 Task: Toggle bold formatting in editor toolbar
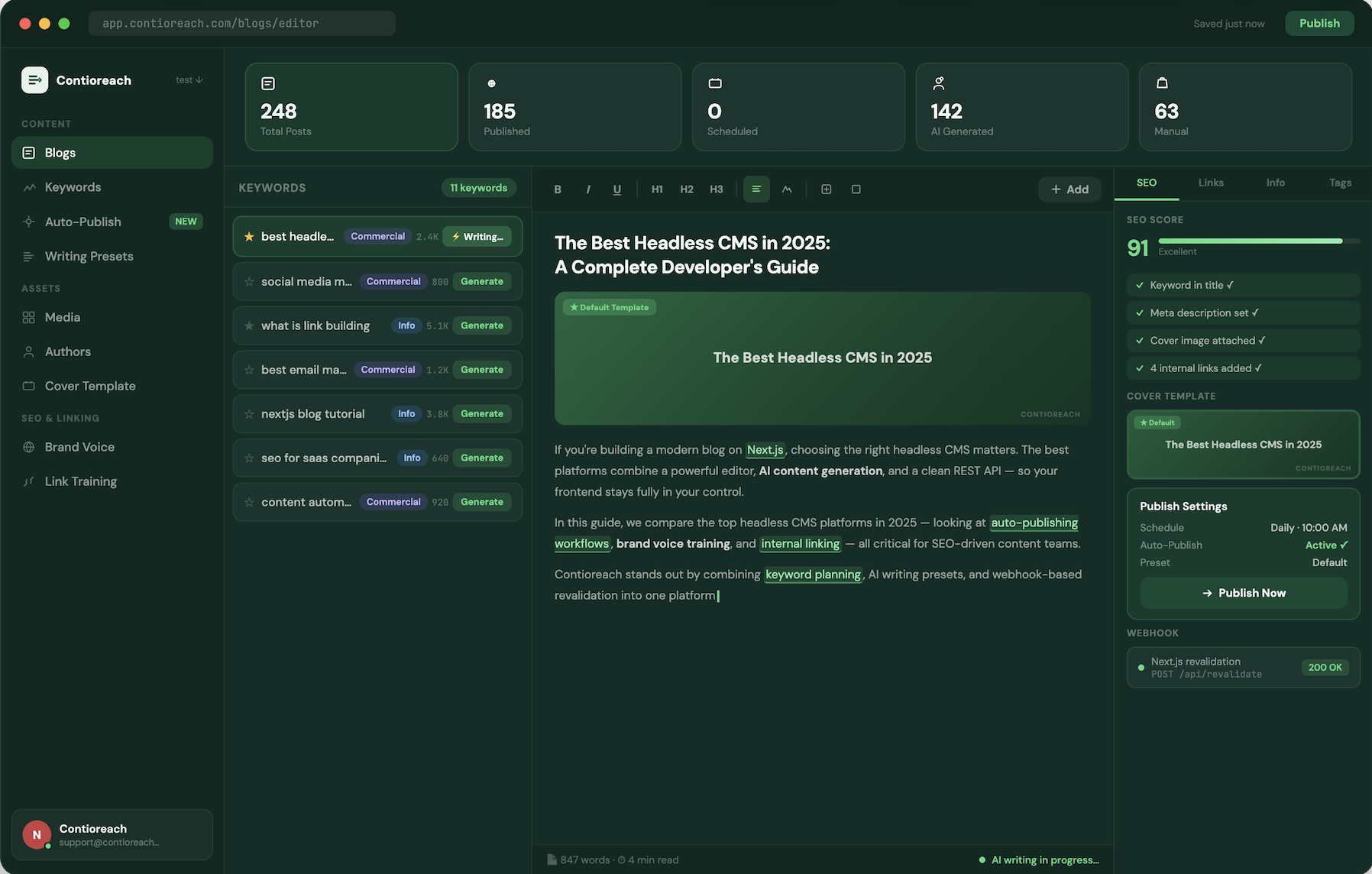coord(558,189)
